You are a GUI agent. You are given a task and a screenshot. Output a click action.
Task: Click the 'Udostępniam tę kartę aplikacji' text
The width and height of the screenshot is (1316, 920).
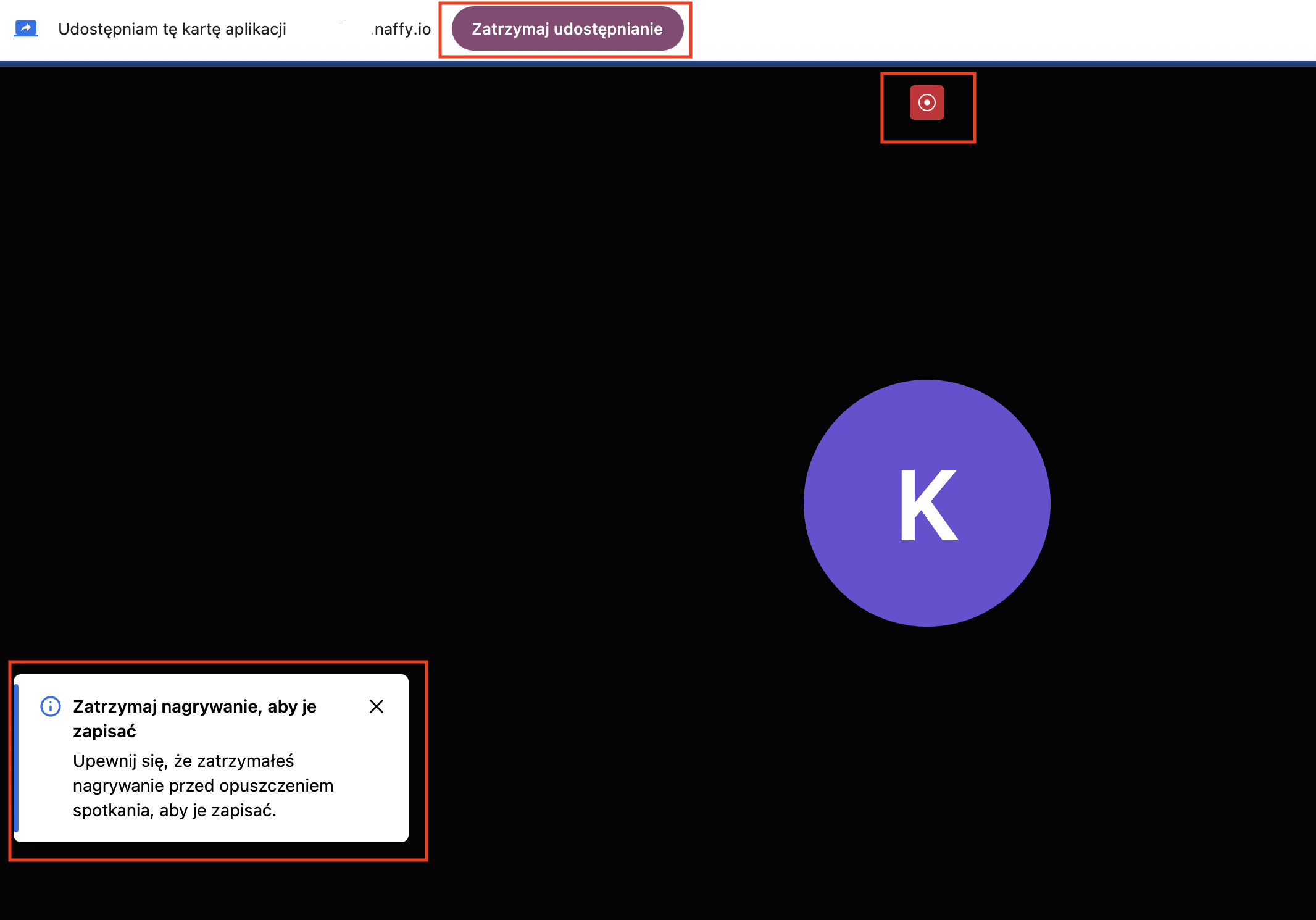[x=172, y=29]
